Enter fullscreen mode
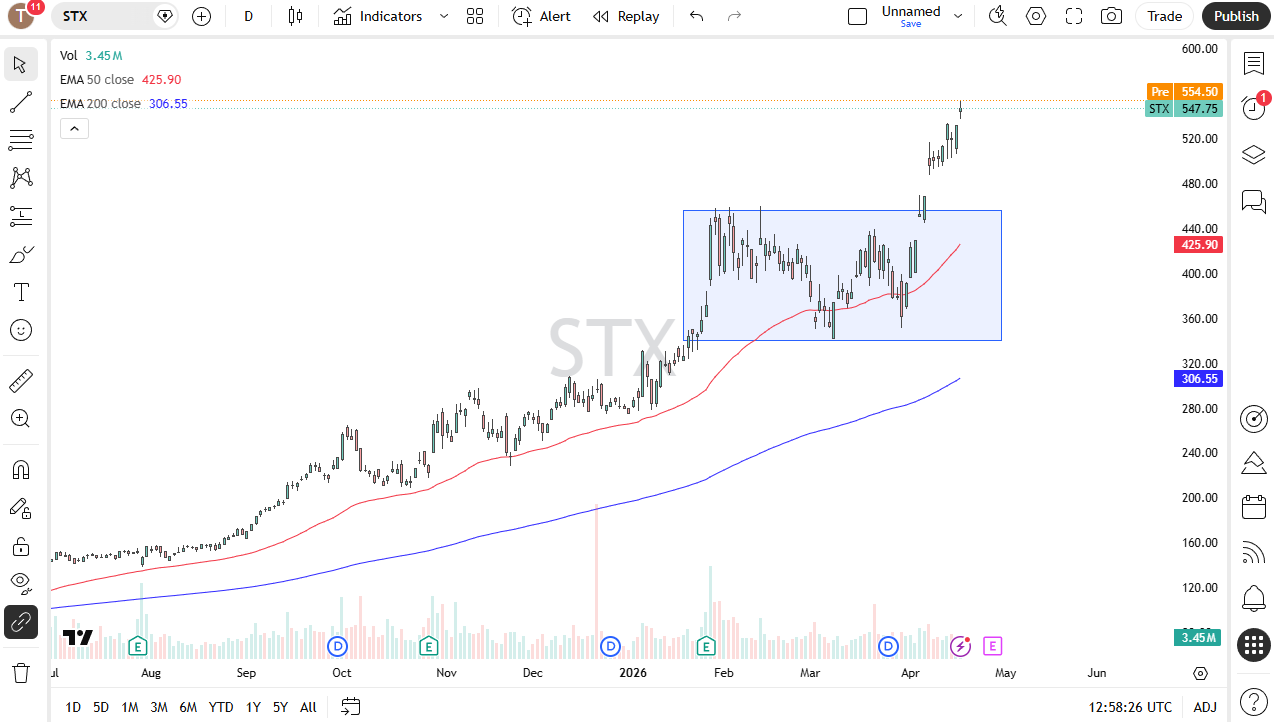 click(1074, 16)
